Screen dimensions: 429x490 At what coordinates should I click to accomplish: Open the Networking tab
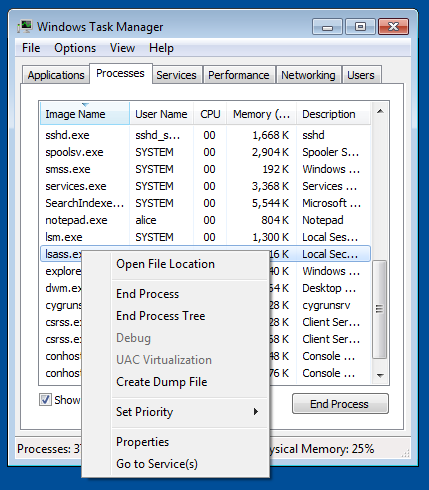308,75
